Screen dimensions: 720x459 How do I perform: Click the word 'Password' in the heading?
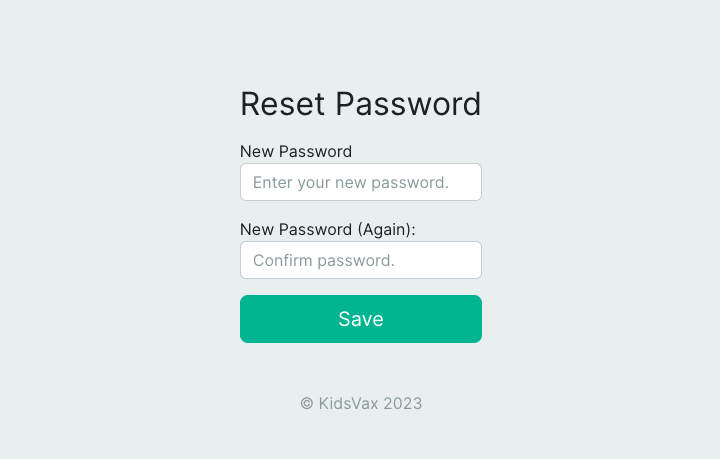point(407,104)
